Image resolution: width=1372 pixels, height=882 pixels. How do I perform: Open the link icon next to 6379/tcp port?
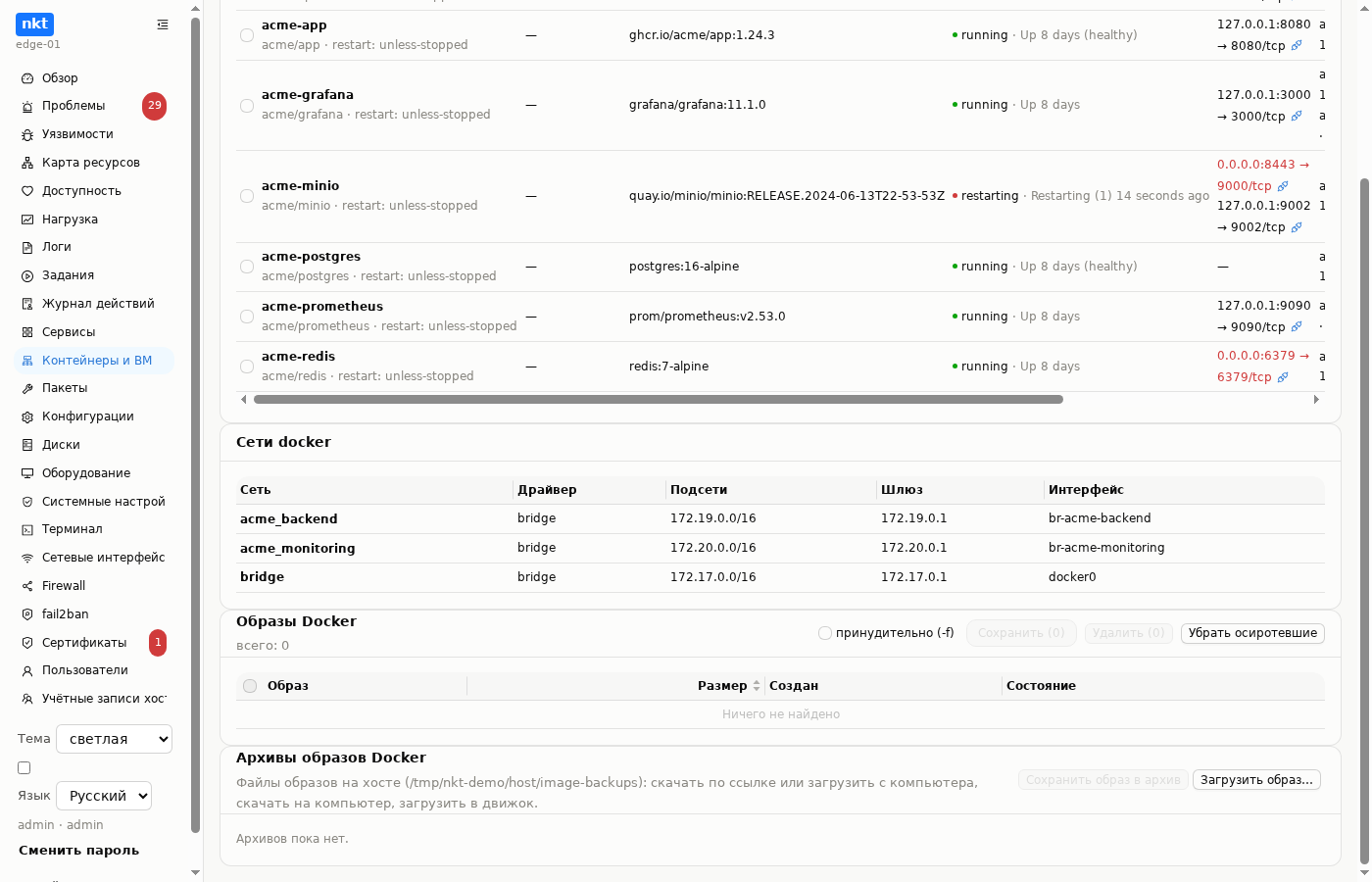click(1283, 377)
